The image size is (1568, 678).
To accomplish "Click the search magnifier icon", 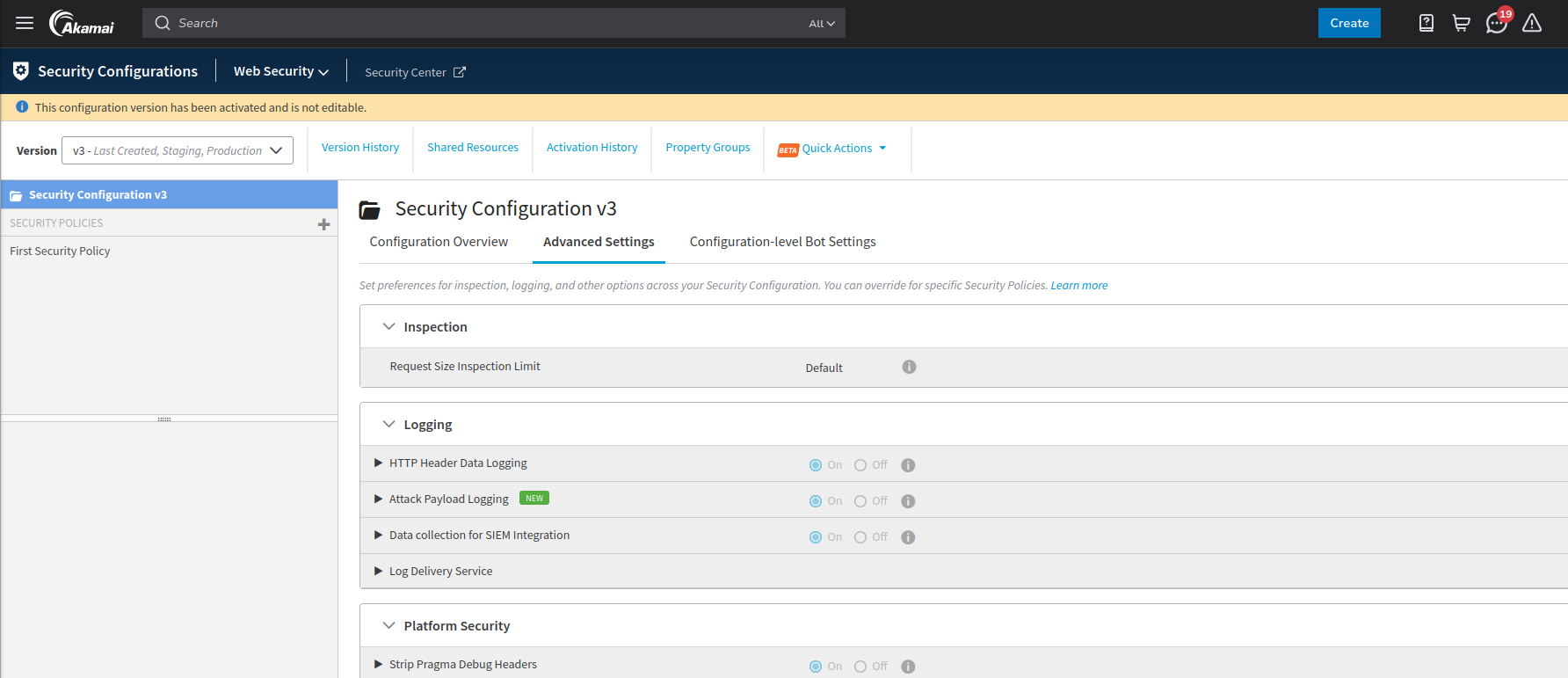I will click(x=163, y=23).
